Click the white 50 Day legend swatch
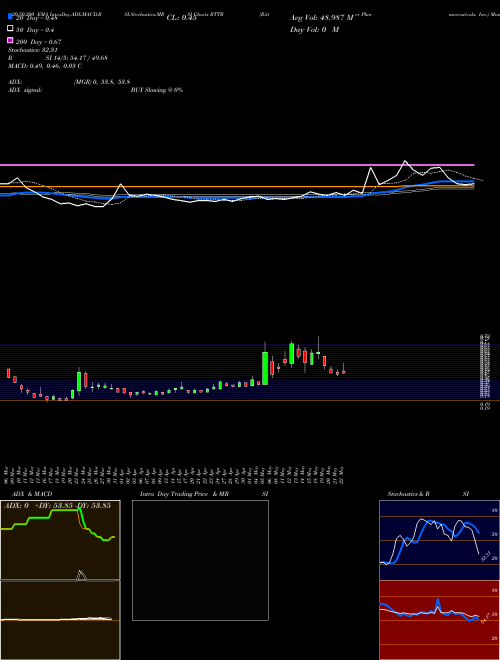 [x=10, y=29]
